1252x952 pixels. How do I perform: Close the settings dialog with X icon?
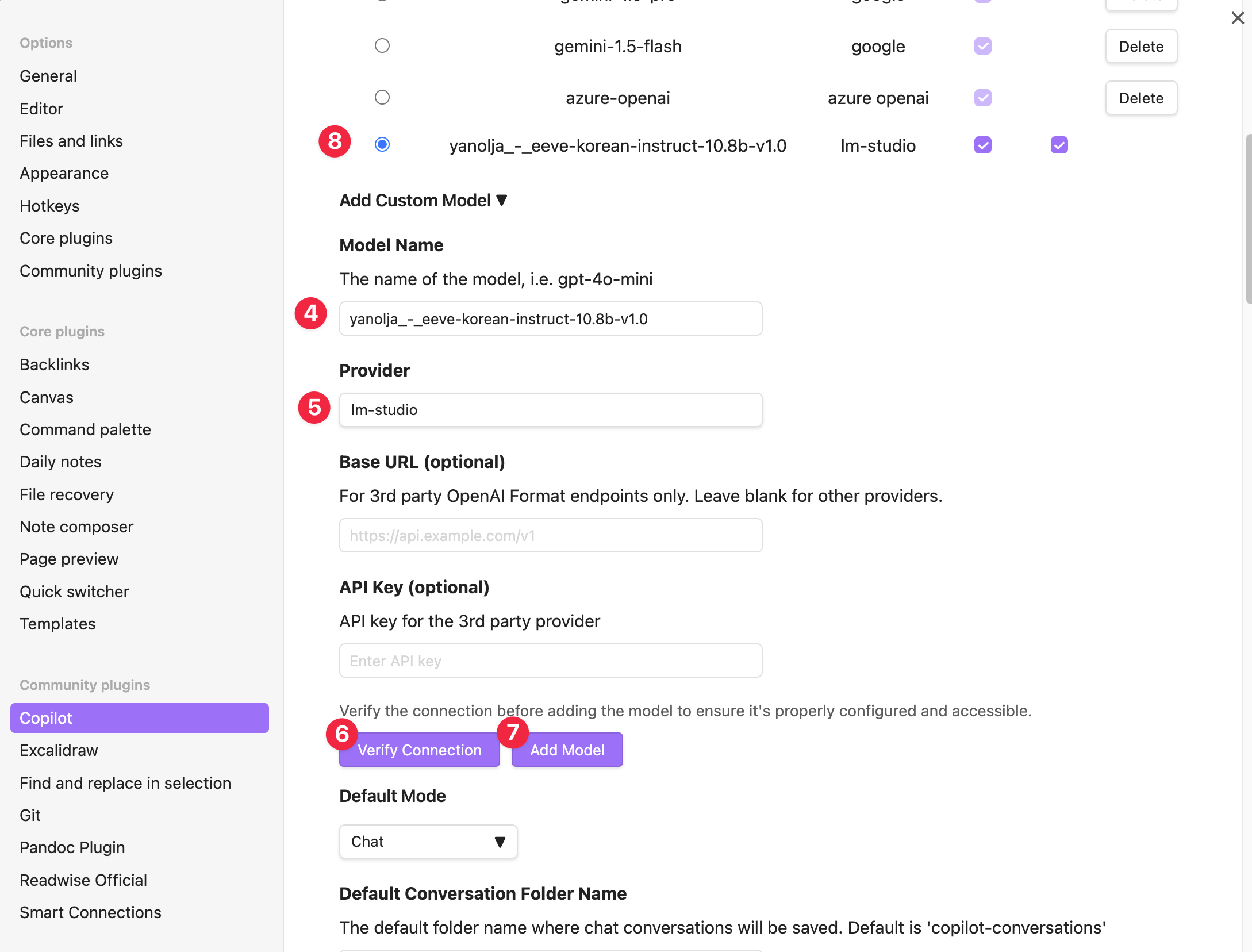point(1237,18)
